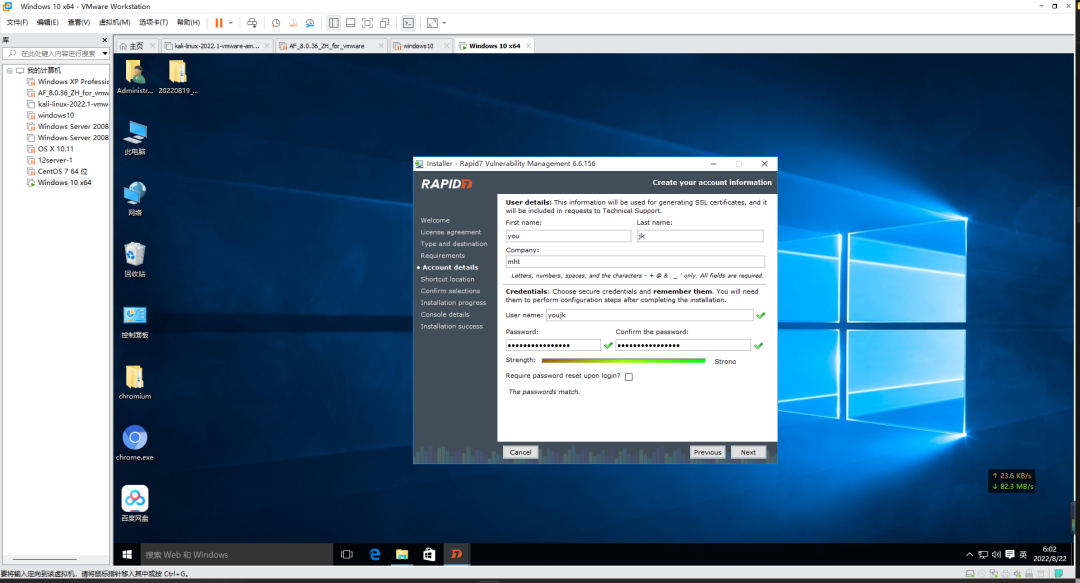Enable Require password reset upon login checkbox
The image size is (1080, 583).
pos(629,377)
